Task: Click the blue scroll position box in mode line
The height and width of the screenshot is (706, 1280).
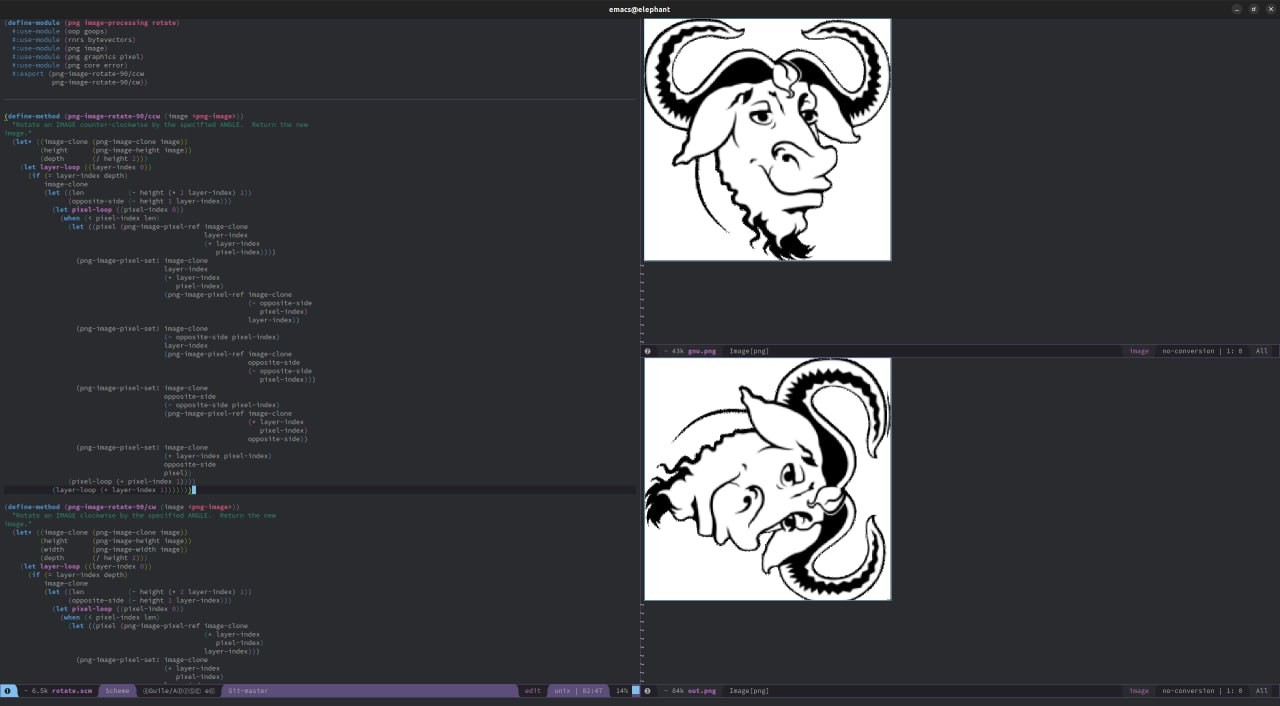Action: (636, 691)
